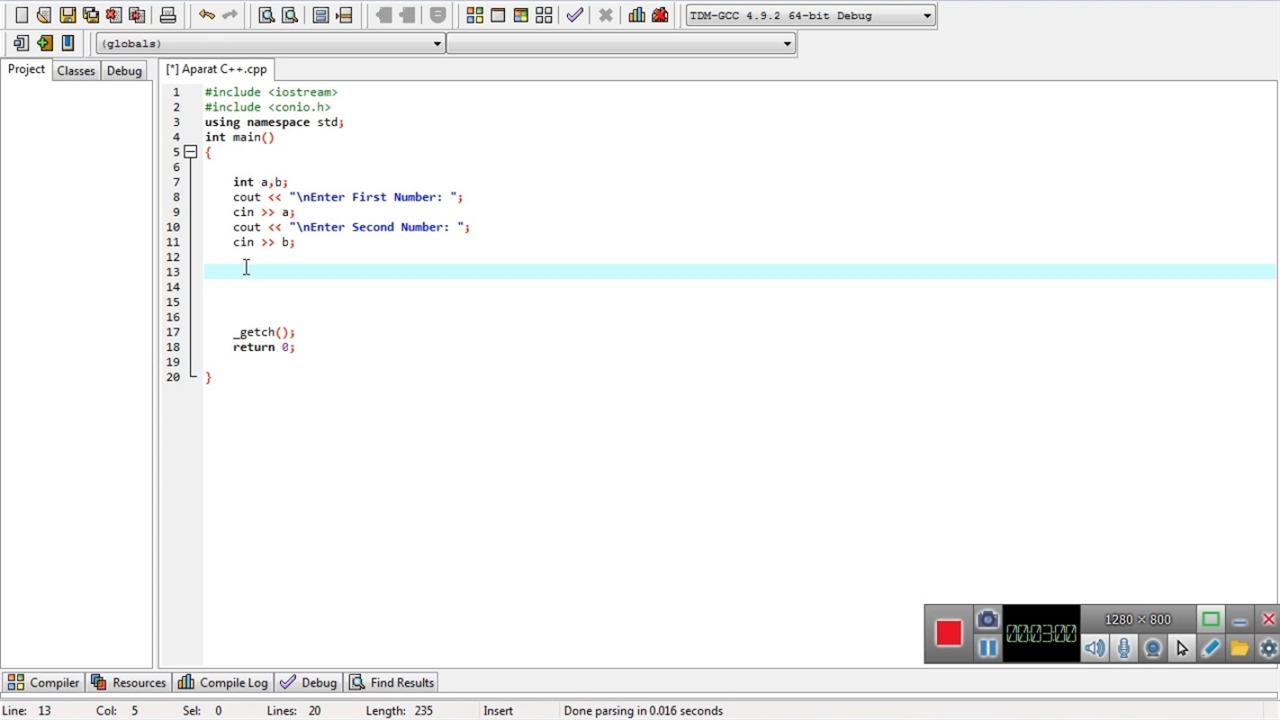This screenshot has height=720, width=1280.
Task: Select the Aparat C++.cpp editor tab
Action: pos(217,69)
